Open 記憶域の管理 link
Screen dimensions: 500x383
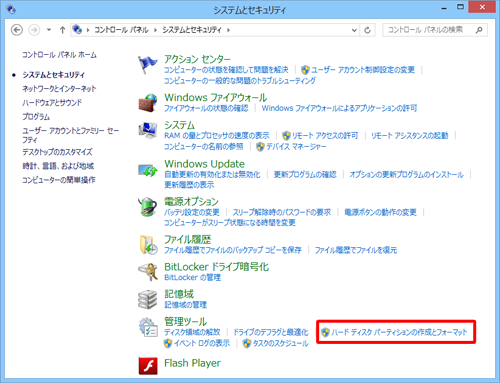click(x=185, y=305)
